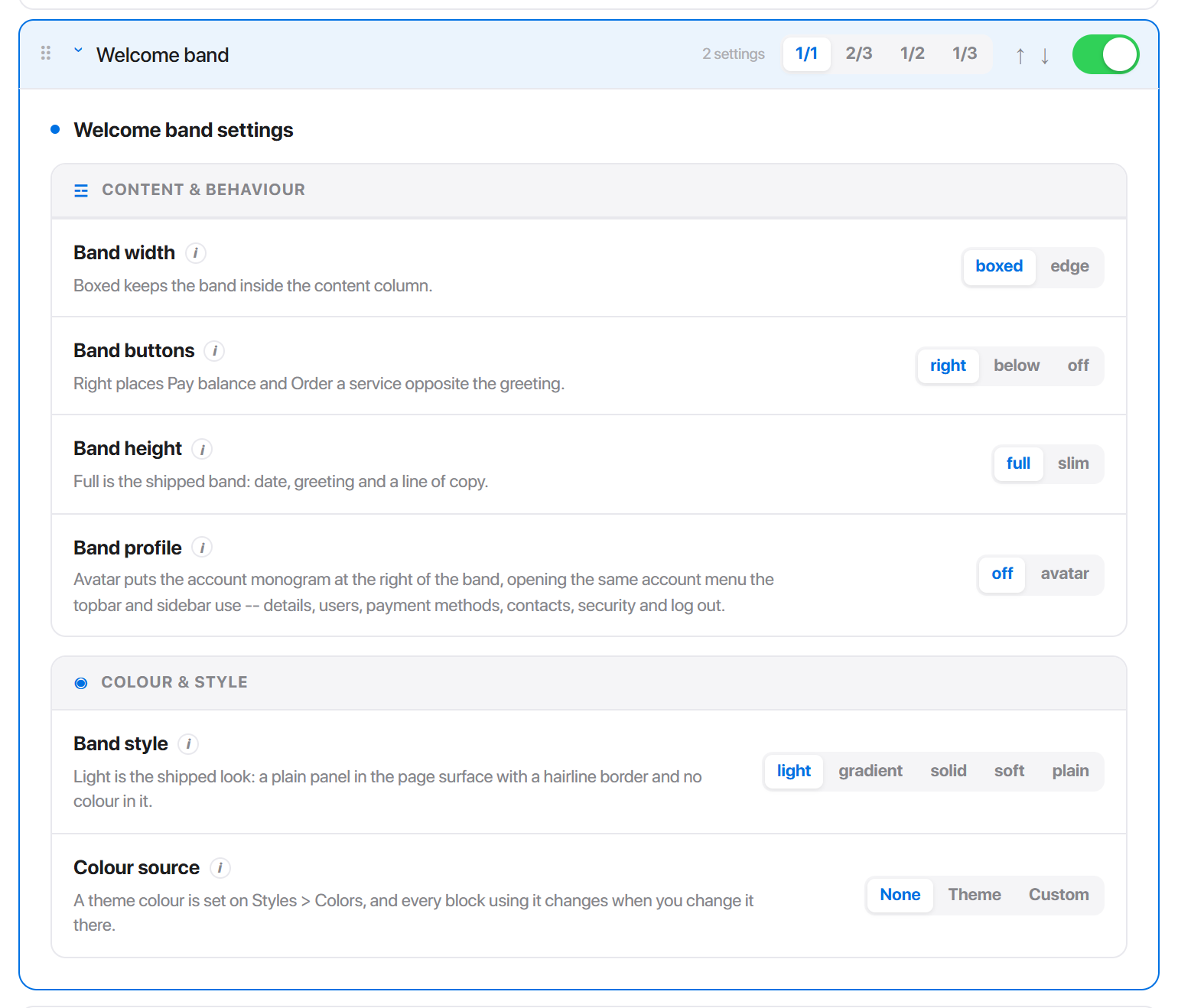Image resolution: width=1178 pixels, height=1008 pixels.
Task: Select the 2/3 width option
Action: (x=859, y=54)
